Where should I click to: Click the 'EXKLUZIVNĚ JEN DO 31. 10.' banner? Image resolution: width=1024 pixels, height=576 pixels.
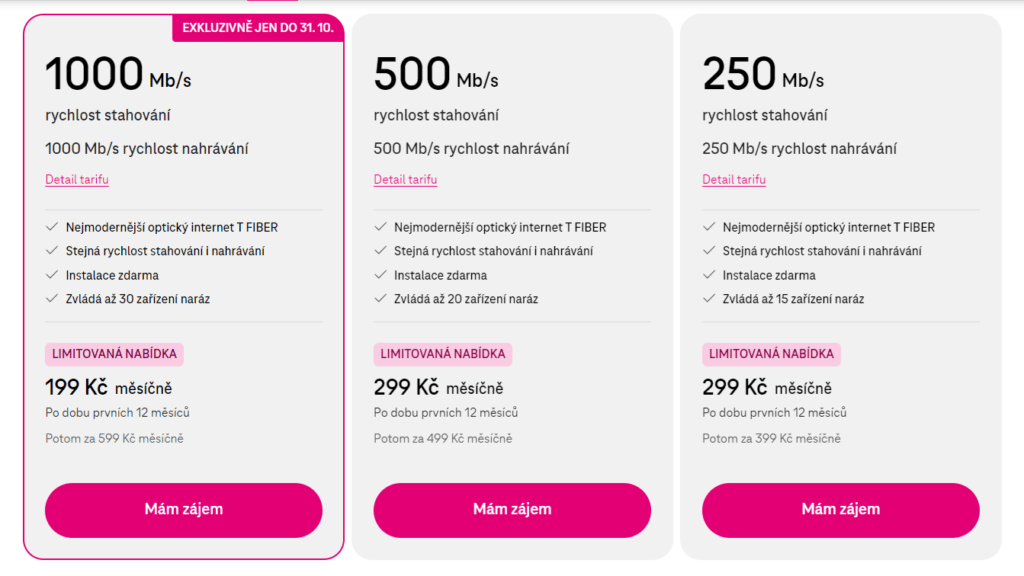[258, 27]
